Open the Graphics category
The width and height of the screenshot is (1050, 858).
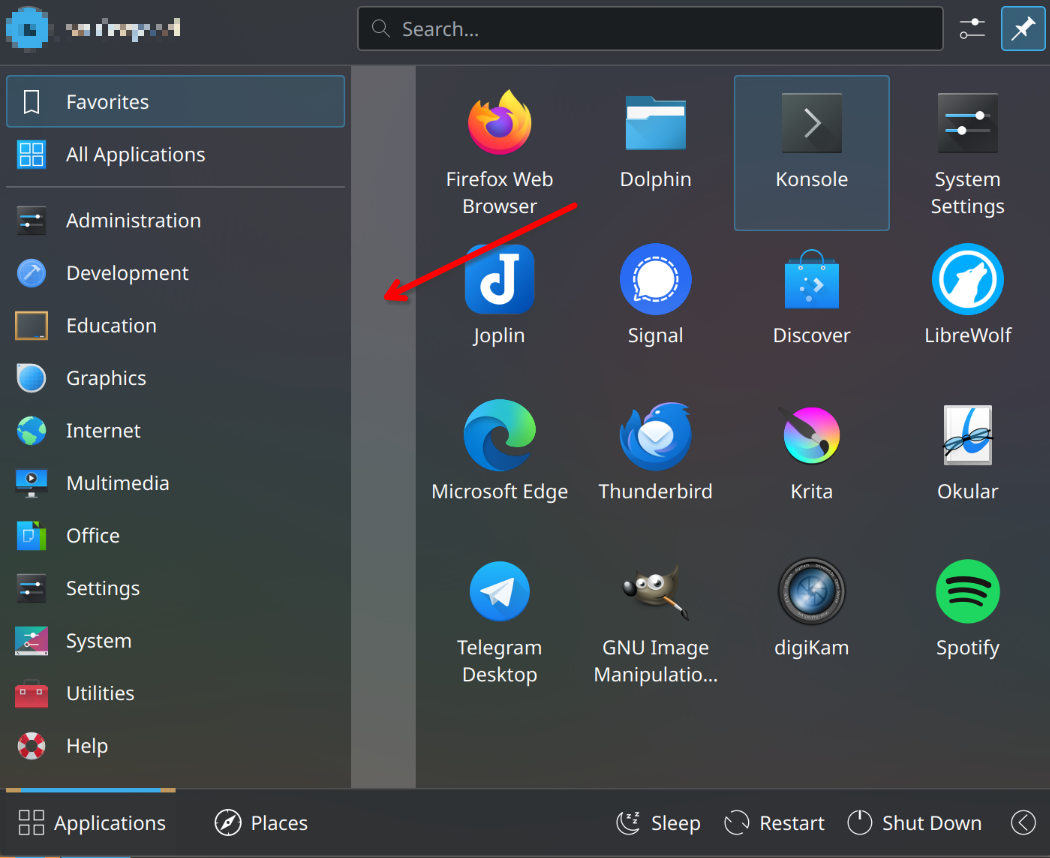[175, 378]
